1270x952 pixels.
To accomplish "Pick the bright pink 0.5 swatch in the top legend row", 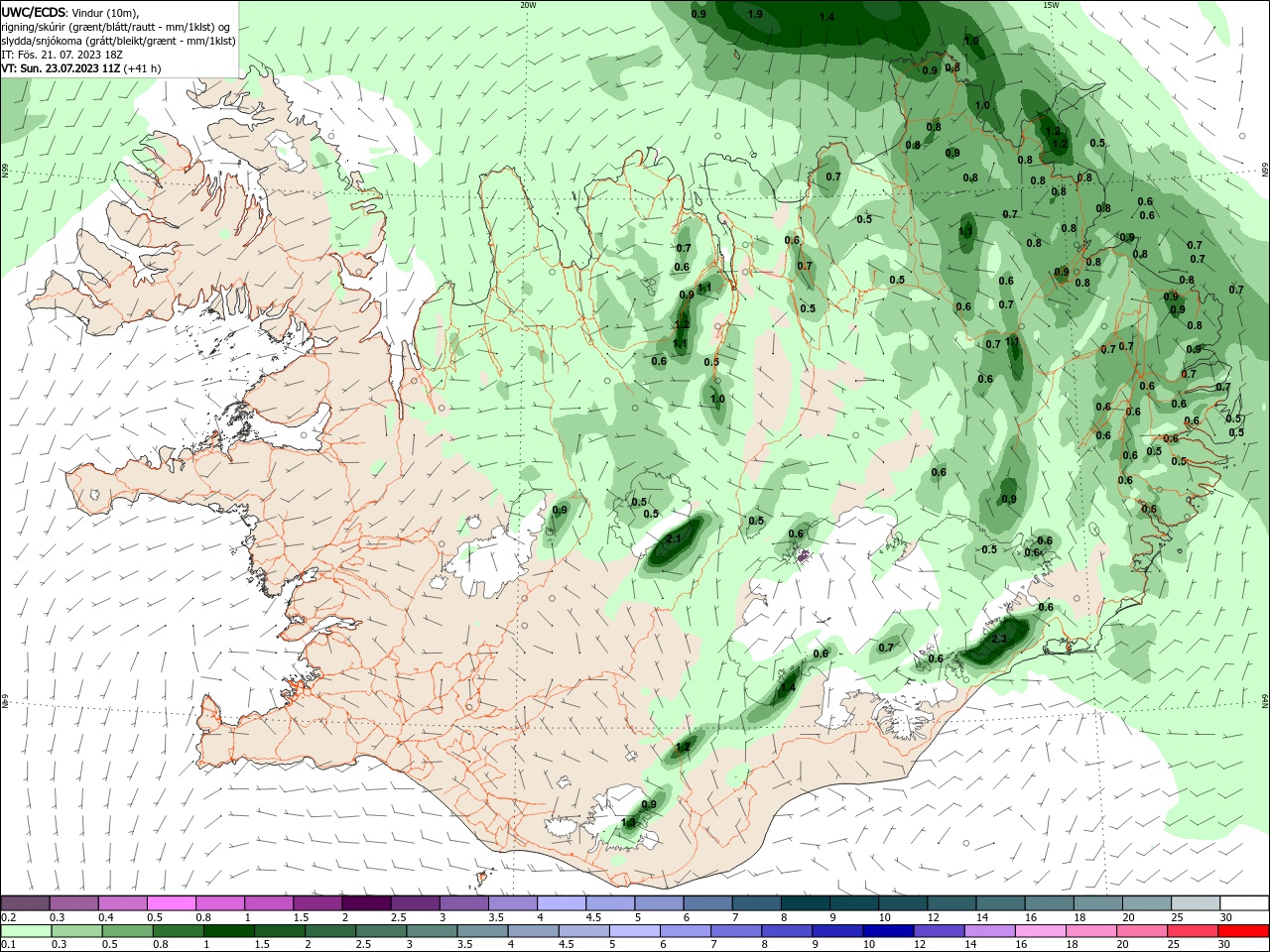I will point(172,903).
